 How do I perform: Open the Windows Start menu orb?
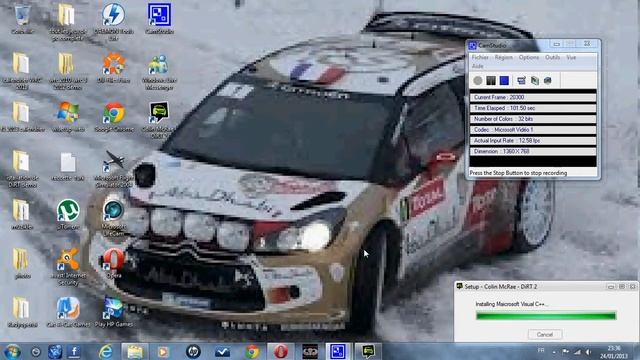[12, 351]
